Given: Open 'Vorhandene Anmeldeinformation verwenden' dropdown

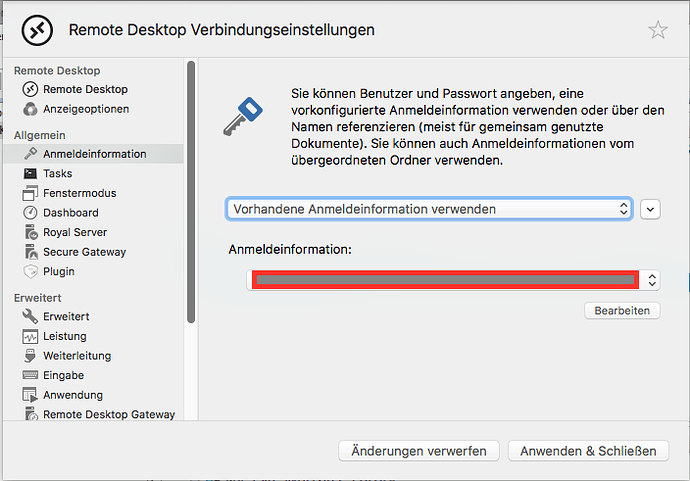Looking at the screenshot, I should [429, 209].
